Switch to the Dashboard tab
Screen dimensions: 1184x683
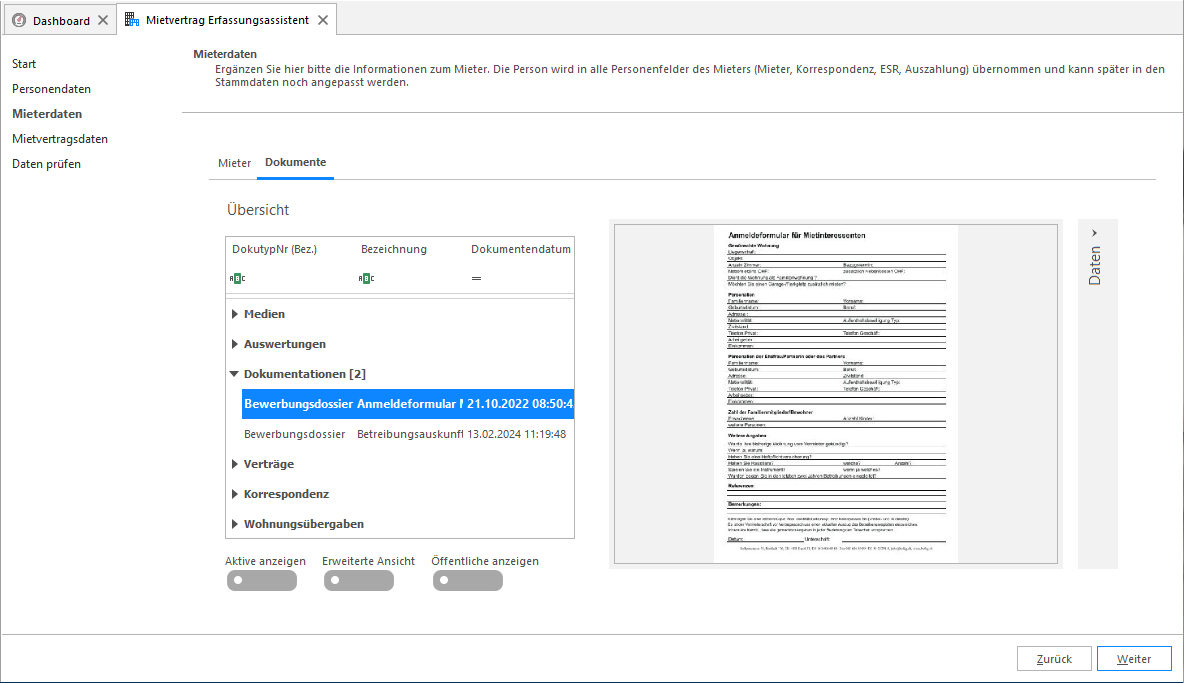click(61, 20)
